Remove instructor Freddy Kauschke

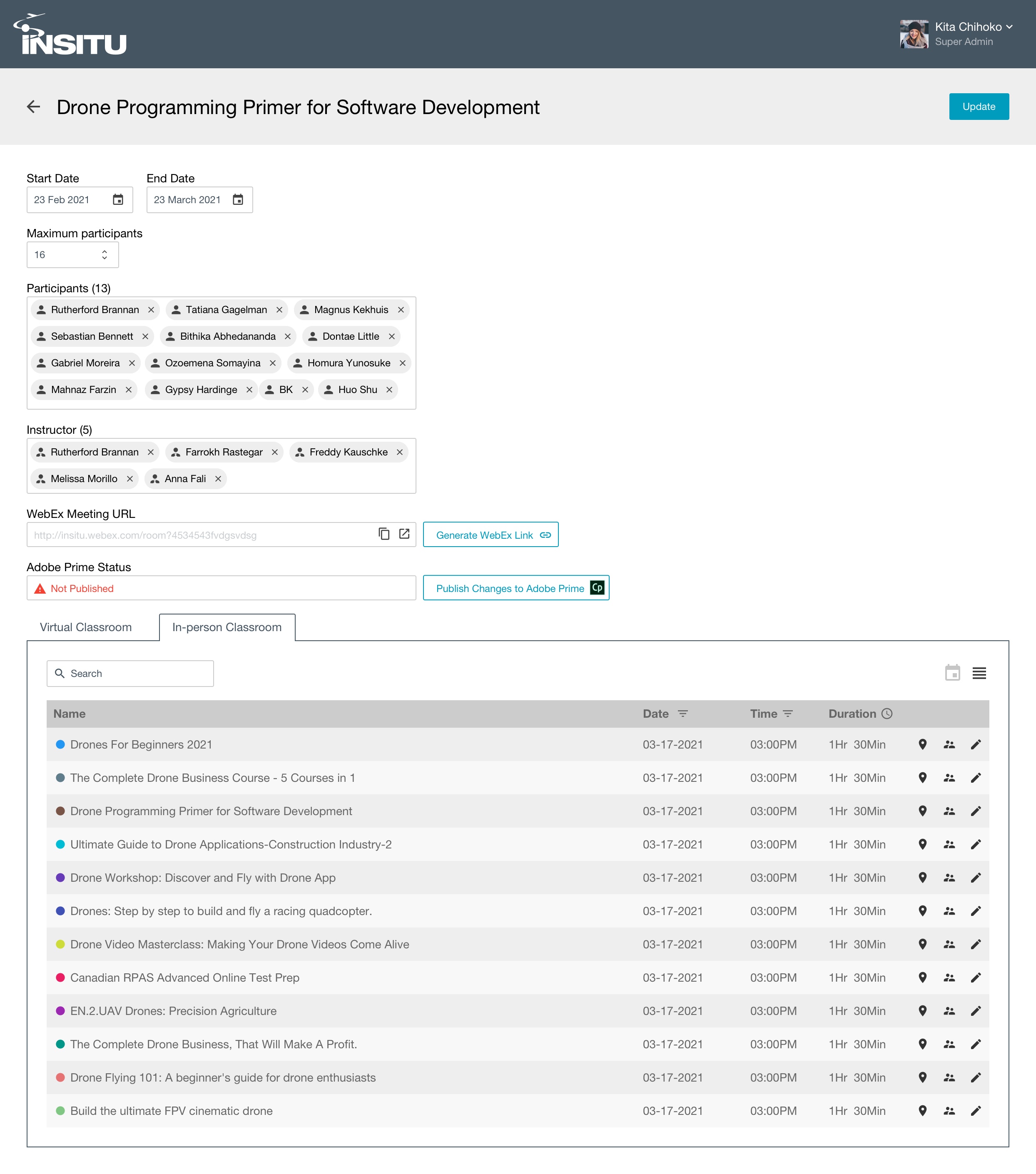[399, 452]
